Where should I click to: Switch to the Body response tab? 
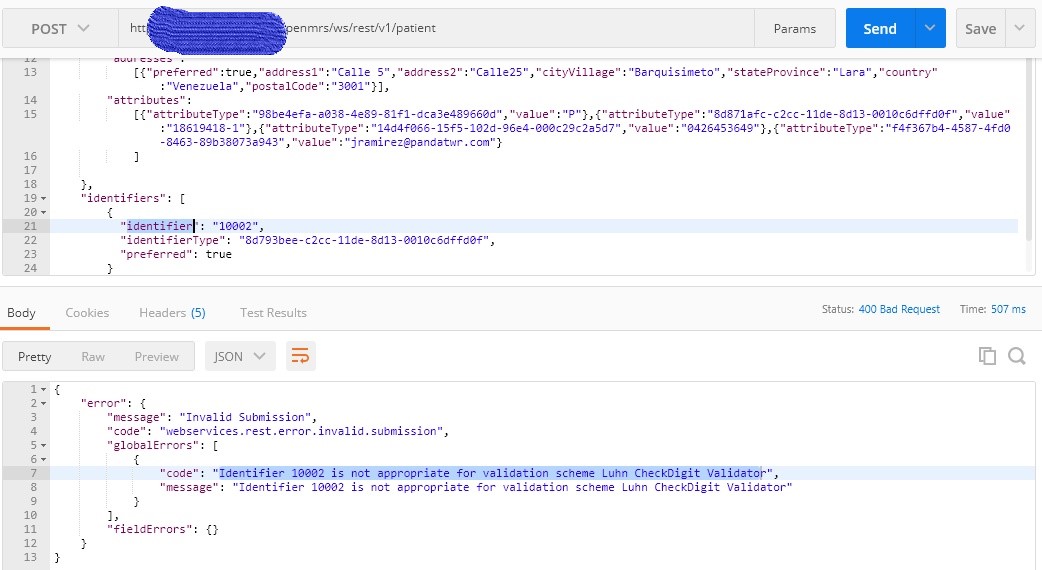click(x=21, y=313)
